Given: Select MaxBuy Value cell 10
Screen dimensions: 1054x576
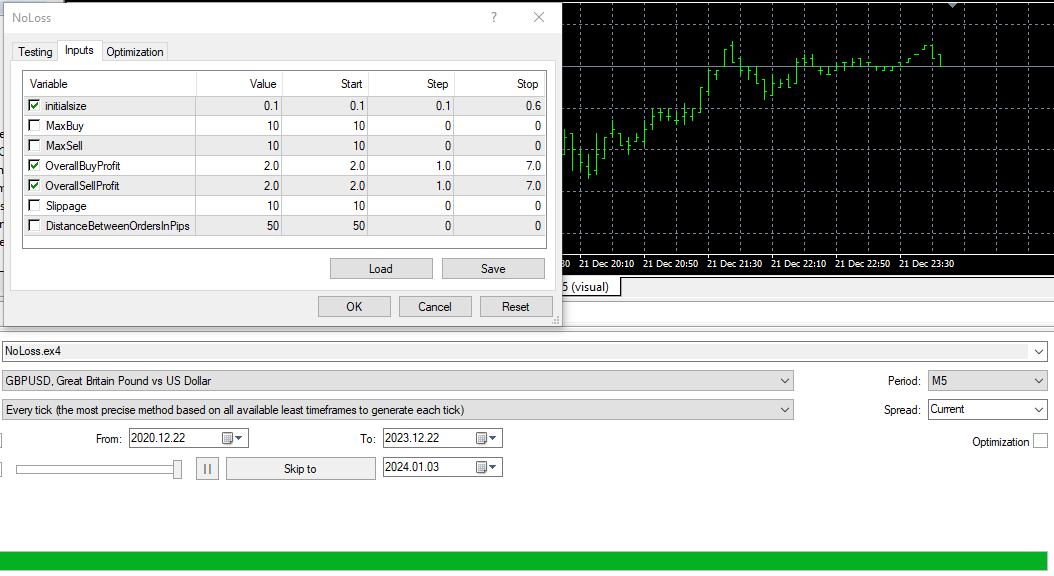Looking at the screenshot, I should [x=239, y=126].
